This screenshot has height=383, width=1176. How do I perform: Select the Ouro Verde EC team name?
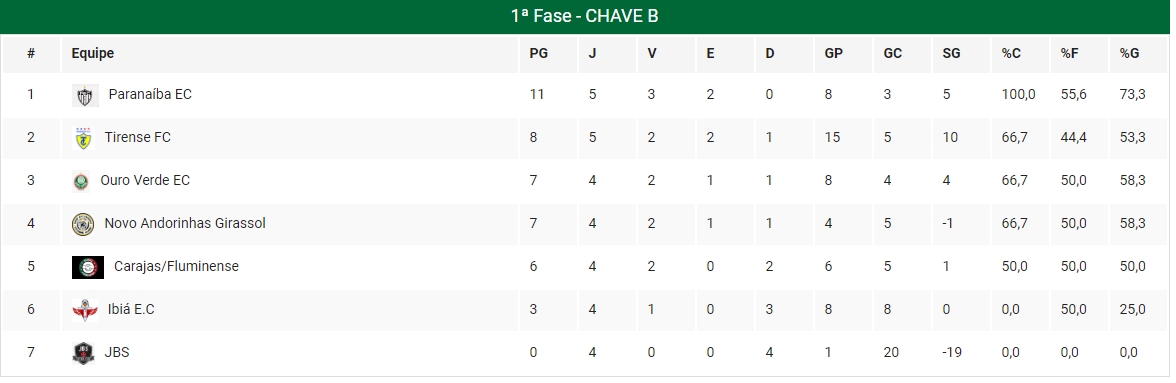[146, 181]
